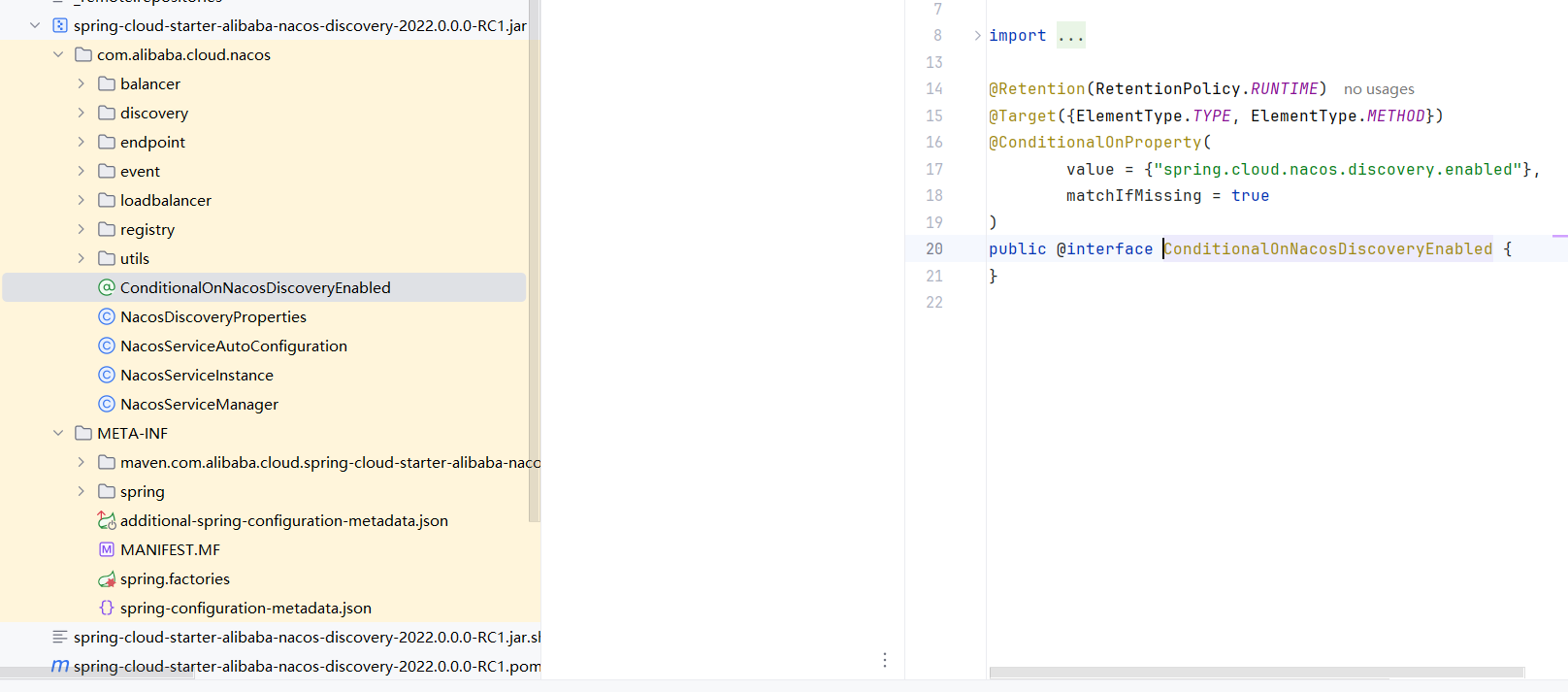Click the "spring.cloud.nacos.discovery.enabled" string literal
This screenshot has height=692, width=1568.
pos(1337,169)
